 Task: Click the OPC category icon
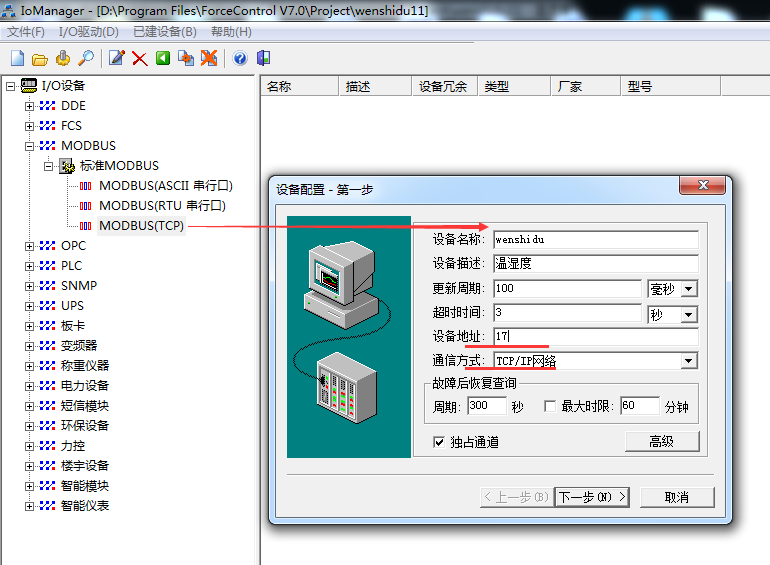47,246
